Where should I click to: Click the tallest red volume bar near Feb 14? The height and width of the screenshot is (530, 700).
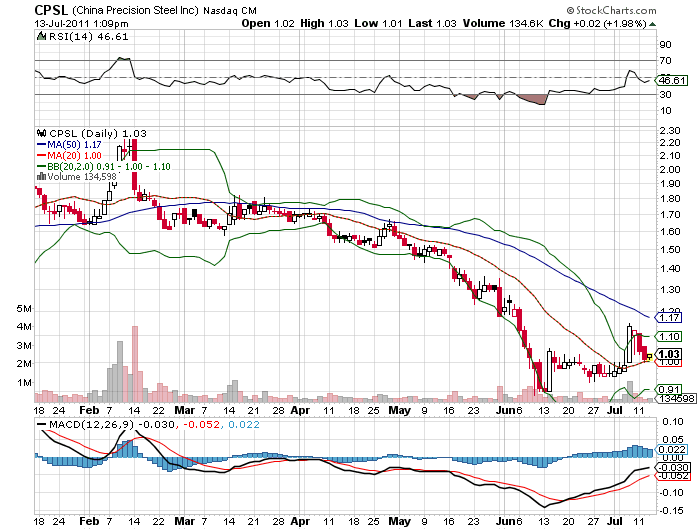(135, 364)
